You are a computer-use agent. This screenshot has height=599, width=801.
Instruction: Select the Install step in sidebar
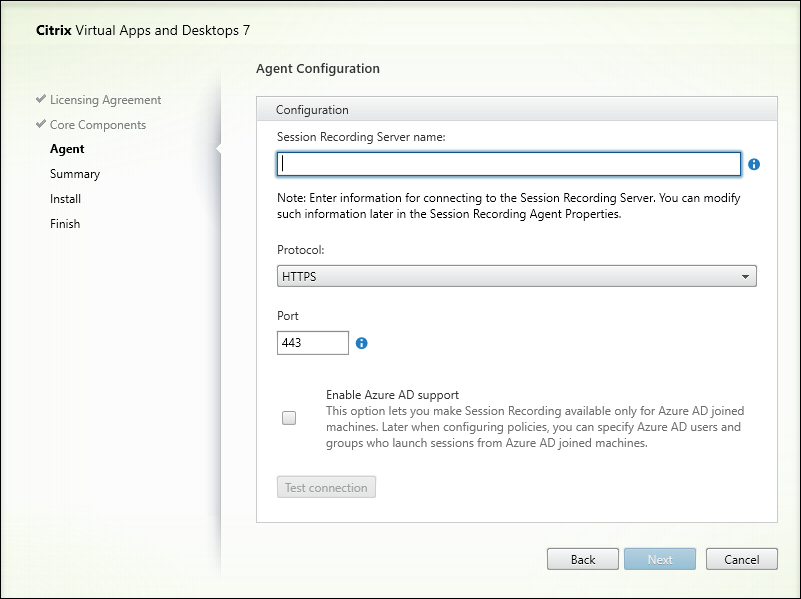coord(65,199)
